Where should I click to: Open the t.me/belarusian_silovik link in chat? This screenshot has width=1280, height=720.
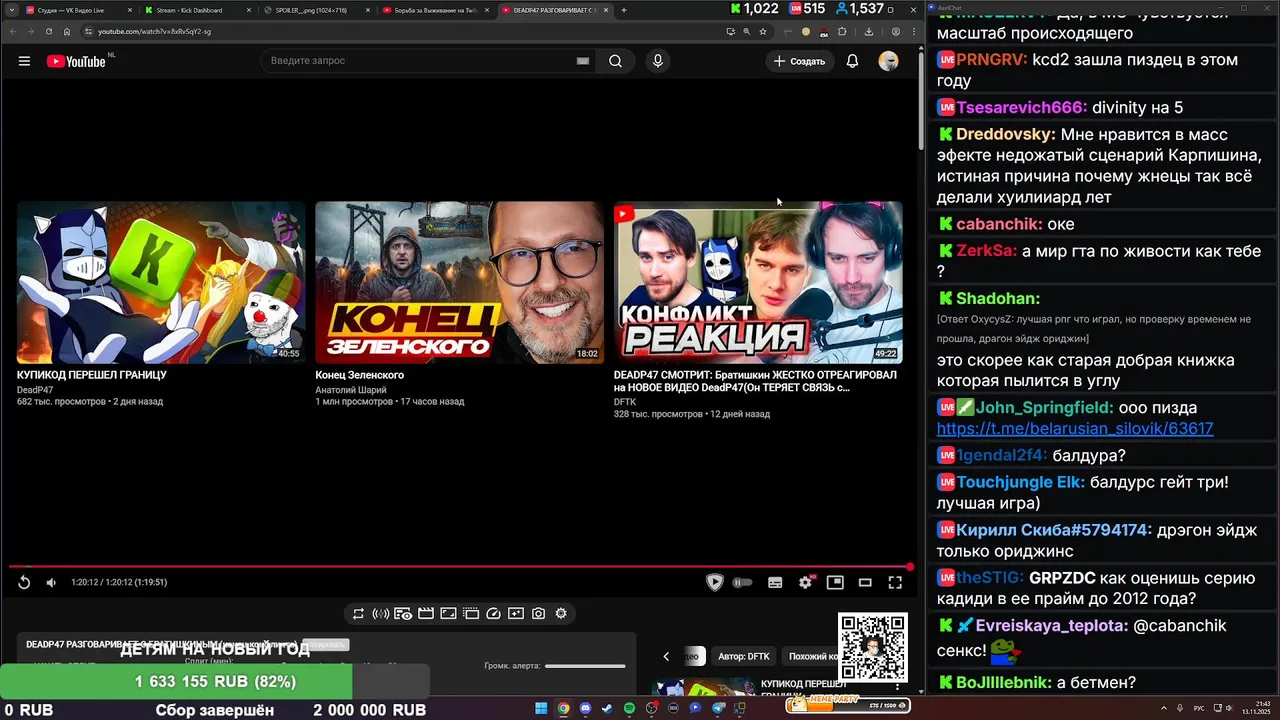tap(1075, 428)
